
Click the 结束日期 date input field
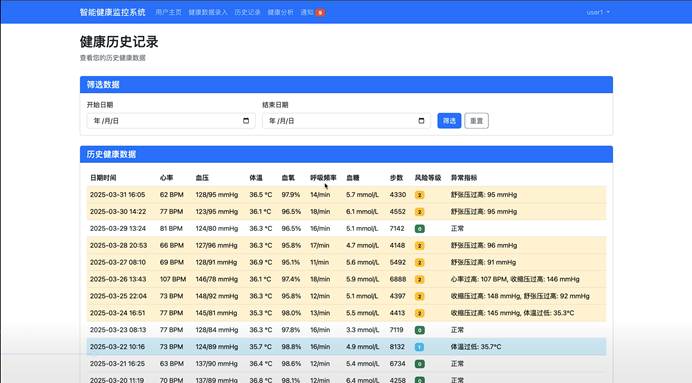[346, 121]
